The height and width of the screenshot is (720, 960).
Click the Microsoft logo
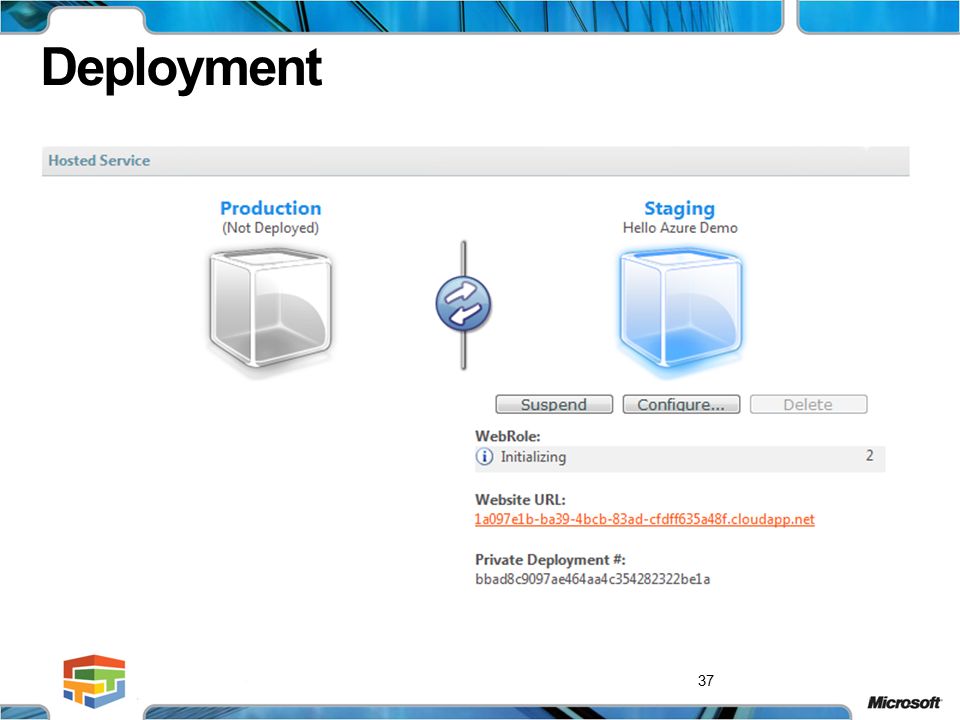click(904, 702)
